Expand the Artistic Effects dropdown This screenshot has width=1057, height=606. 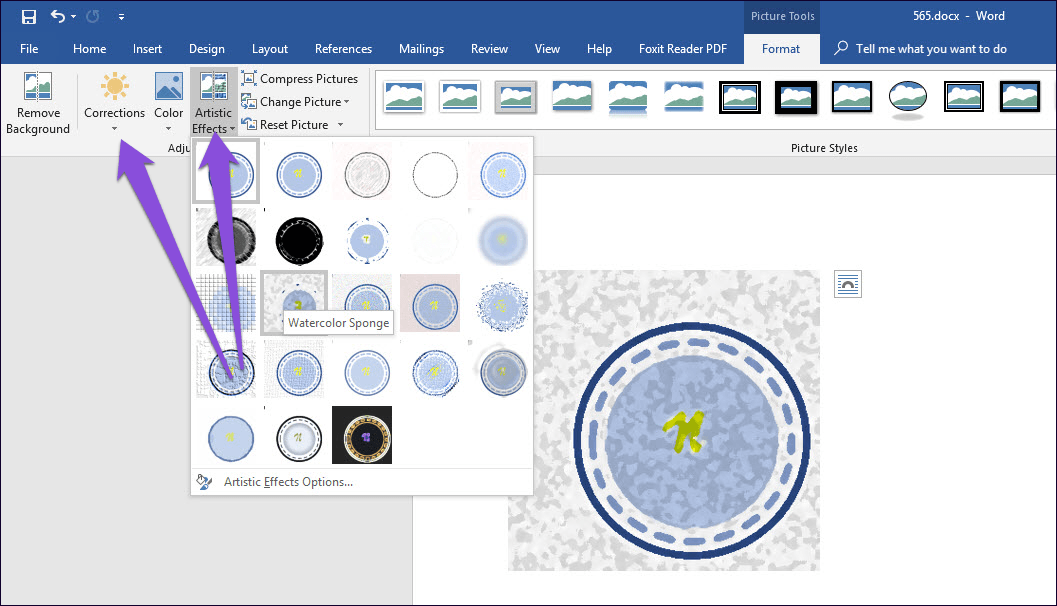pyautogui.click(x=213, y=103)
